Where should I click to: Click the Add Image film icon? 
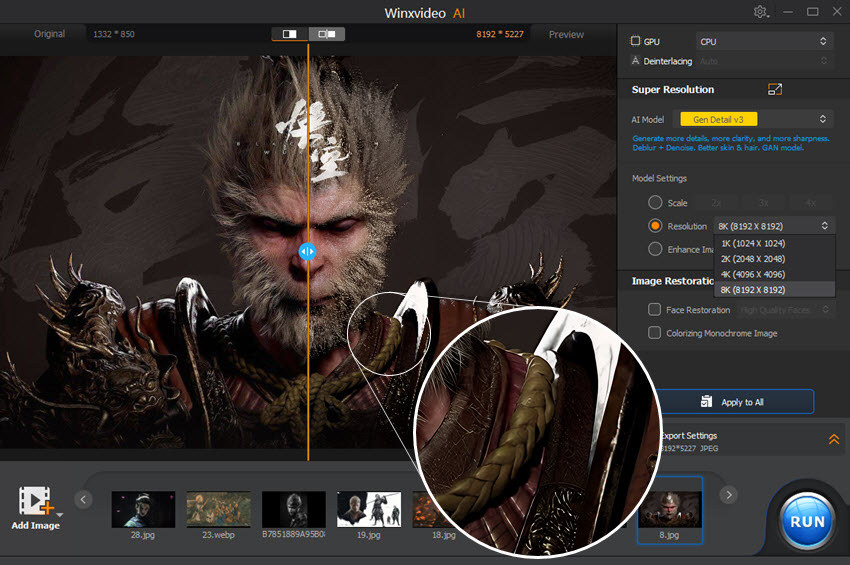pyautogui.click(x=34, y=500)
